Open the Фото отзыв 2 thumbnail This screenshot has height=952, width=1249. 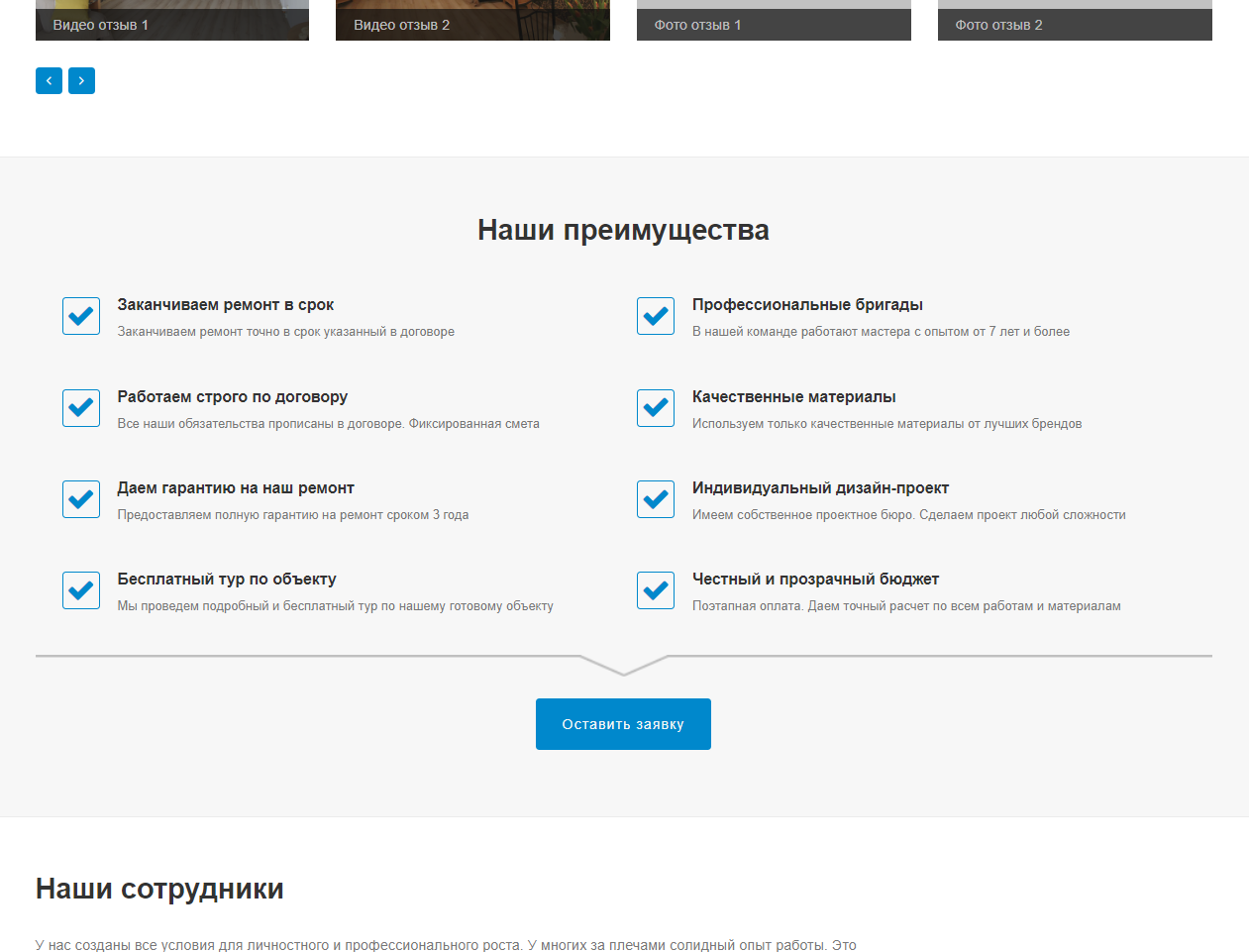1075,20
